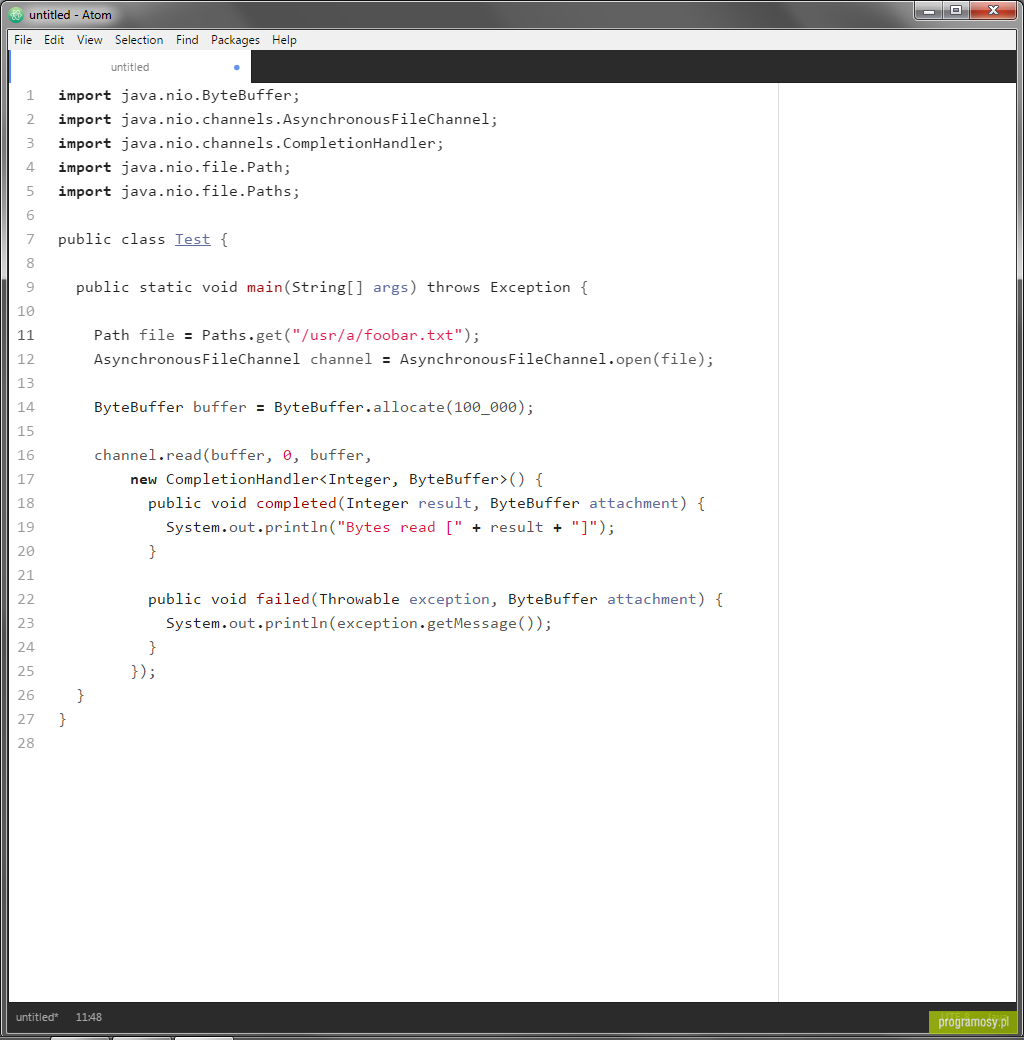Click the "exception" parameter on line 22
The width and height of the screenshot is (1024, 1040).
[449, 600]
